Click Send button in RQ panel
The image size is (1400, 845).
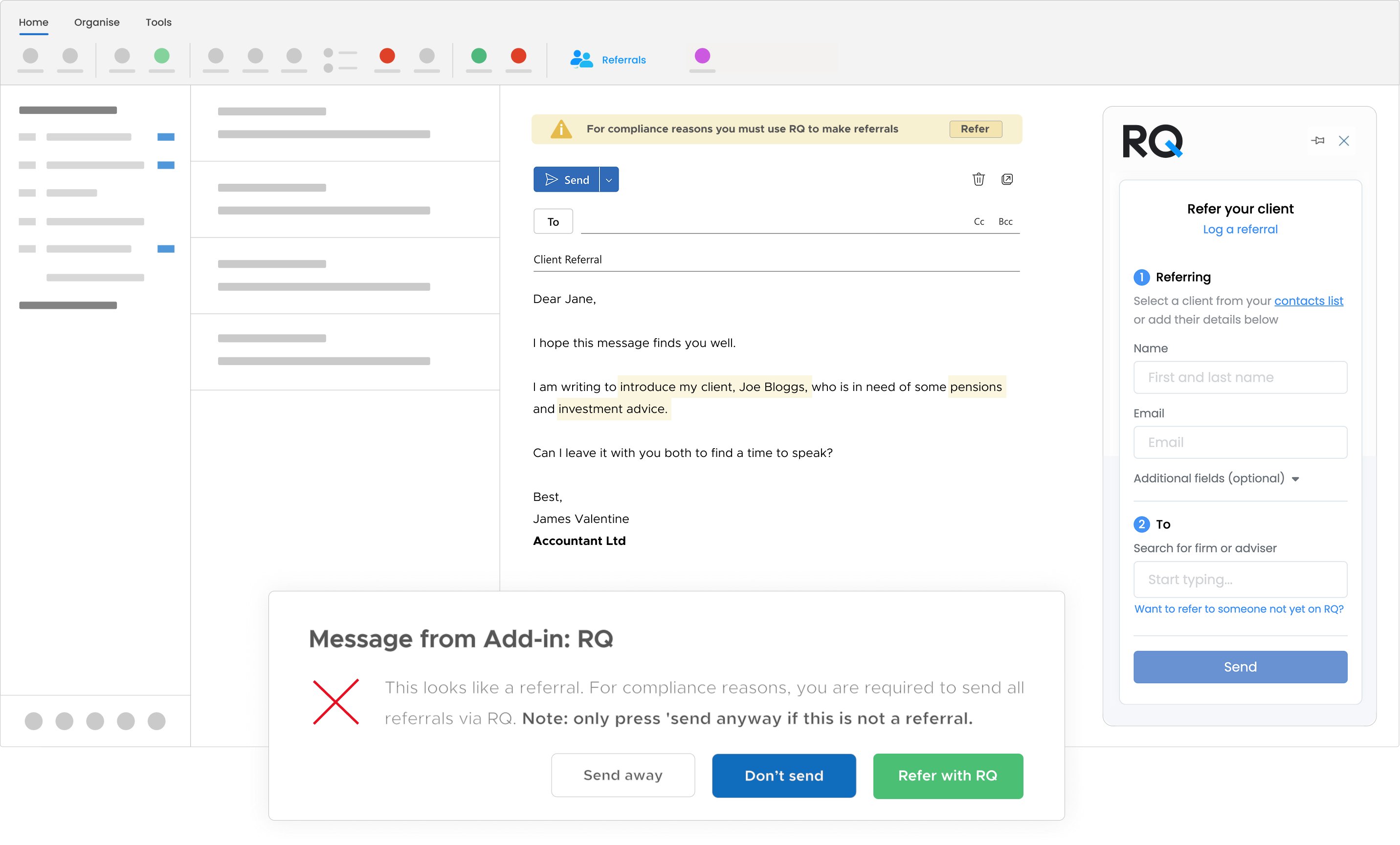tap(1240, 667)
